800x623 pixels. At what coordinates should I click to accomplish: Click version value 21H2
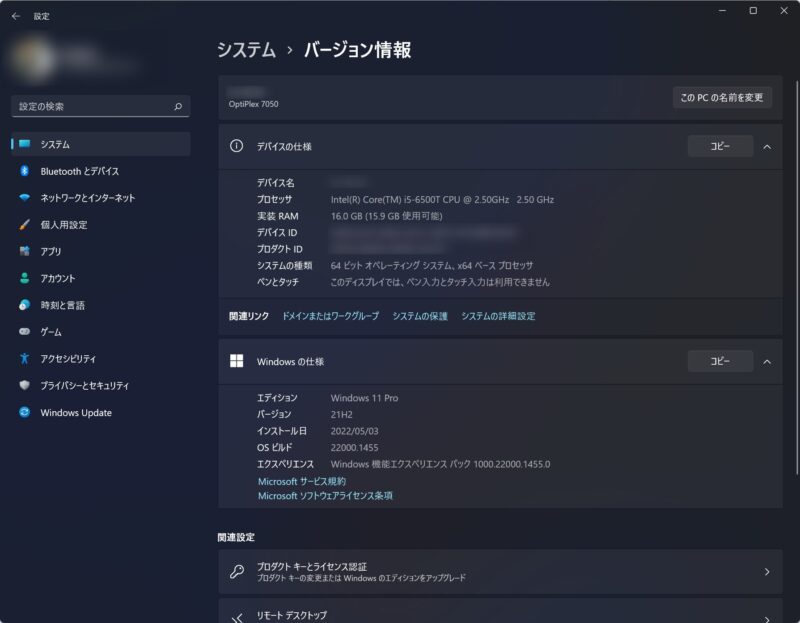[x=341, y=414]
